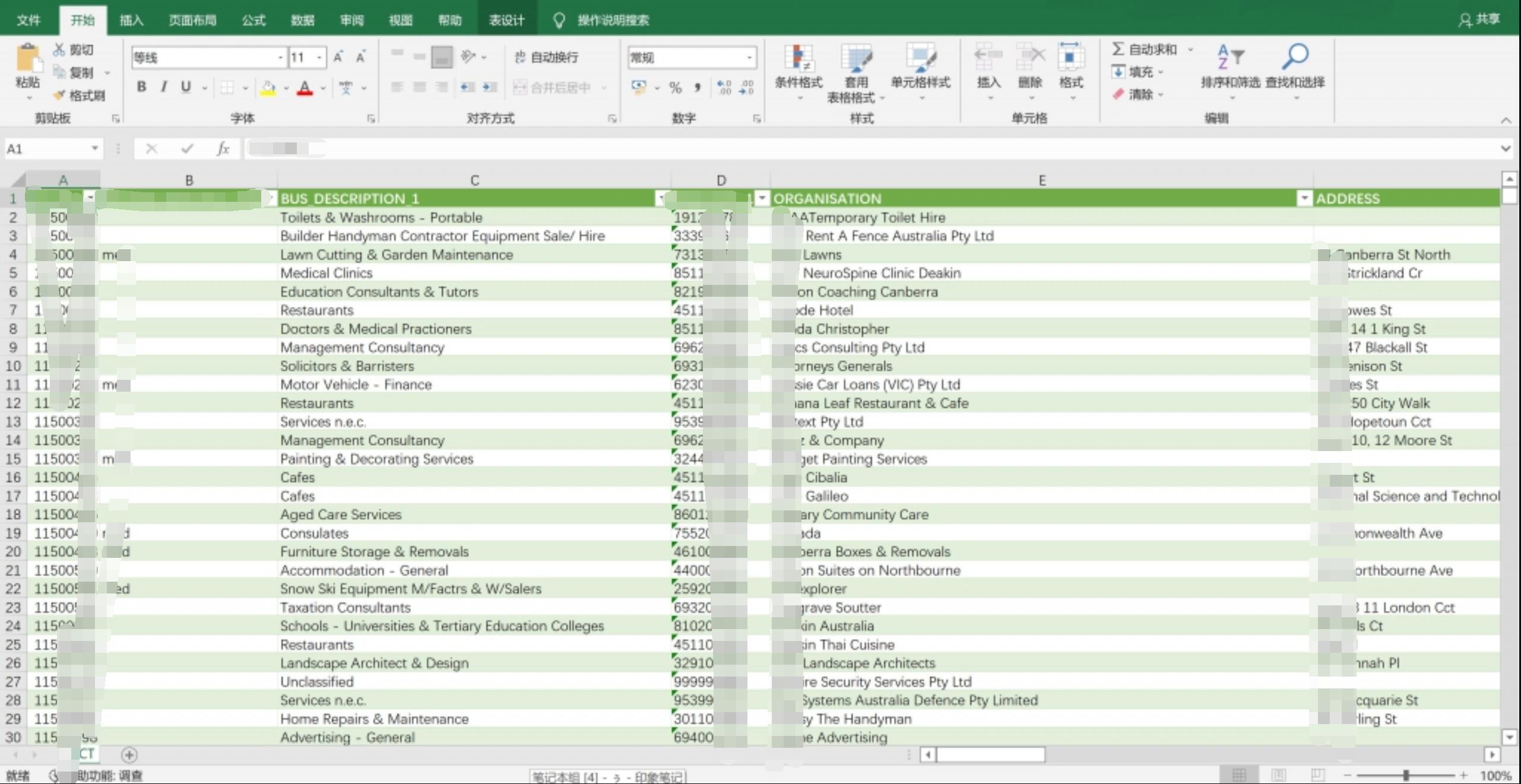Collapse the ribbon with arrow

pos(1506,120)
